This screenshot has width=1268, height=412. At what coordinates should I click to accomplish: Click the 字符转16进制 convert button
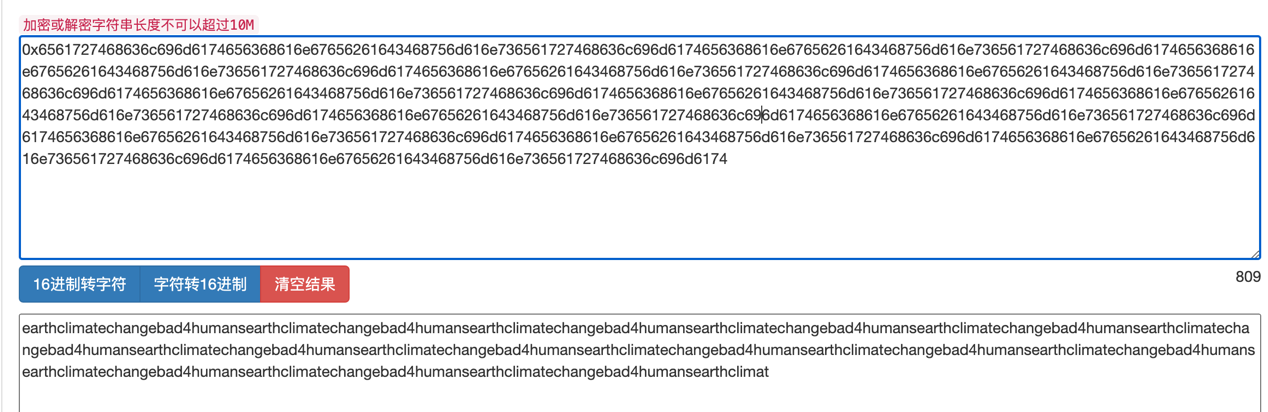pos(200,284)
